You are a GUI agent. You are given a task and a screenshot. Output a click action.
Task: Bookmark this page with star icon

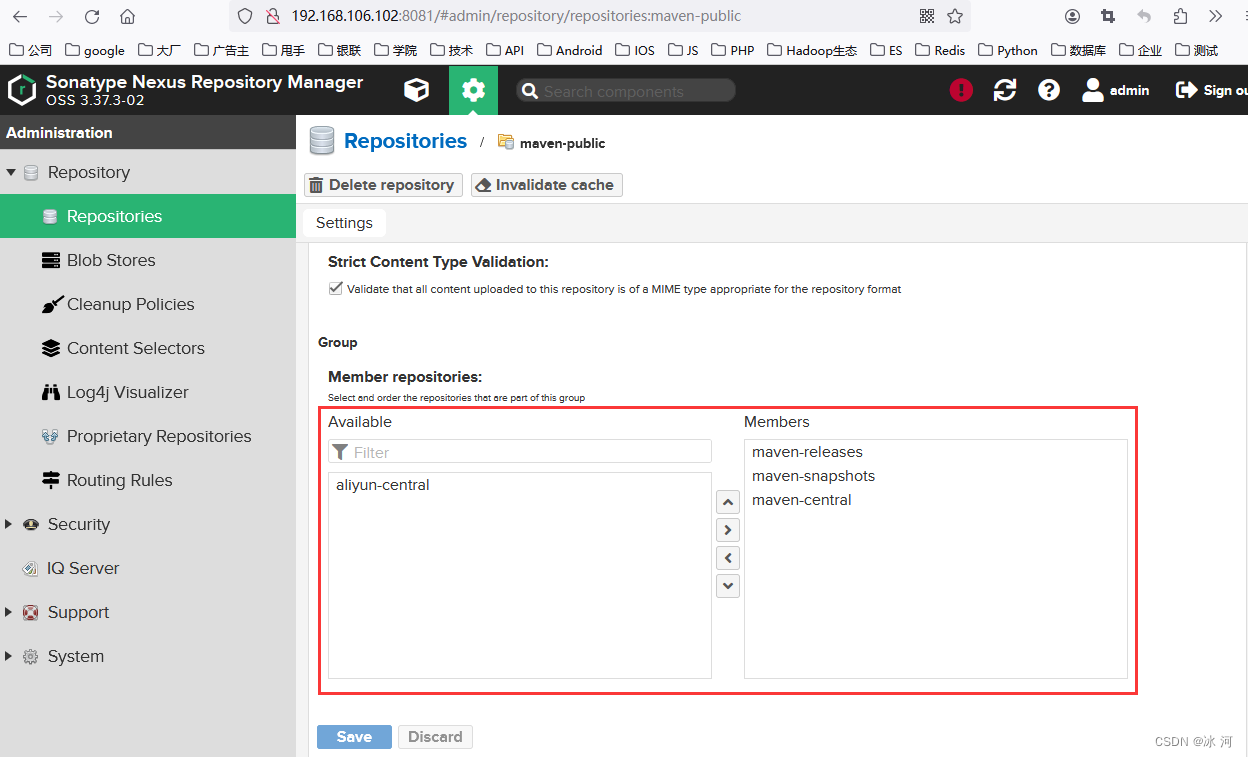coord(955,16)
